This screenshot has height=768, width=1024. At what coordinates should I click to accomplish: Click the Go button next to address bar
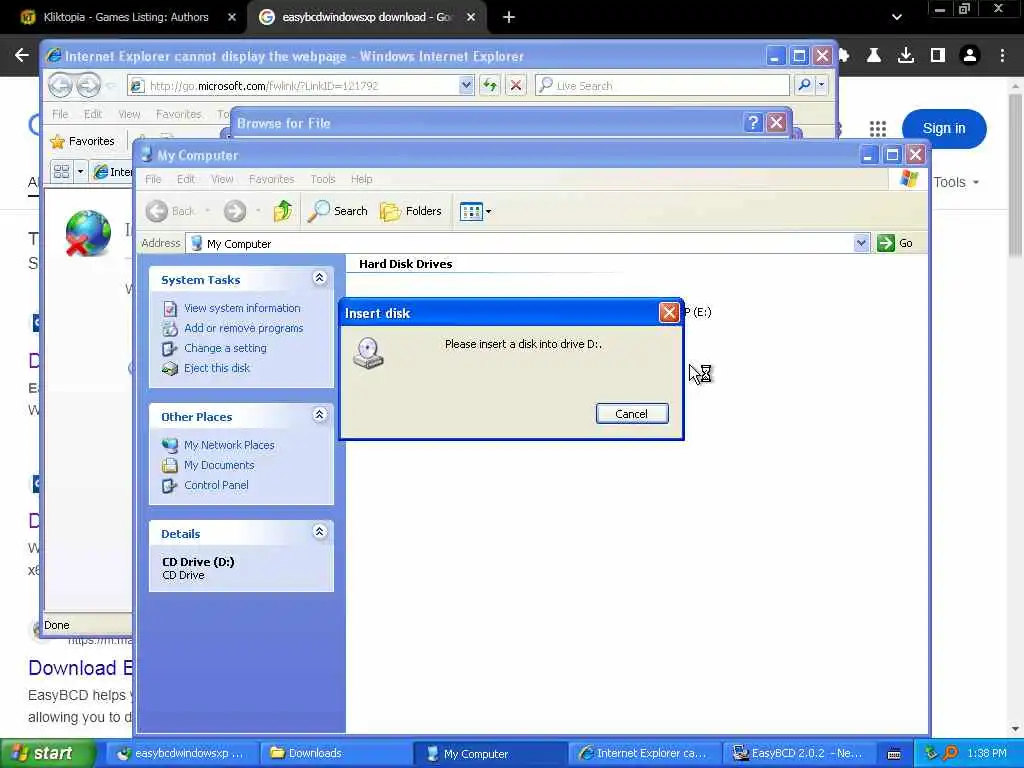pyautogui.click(x=895, y=243)
